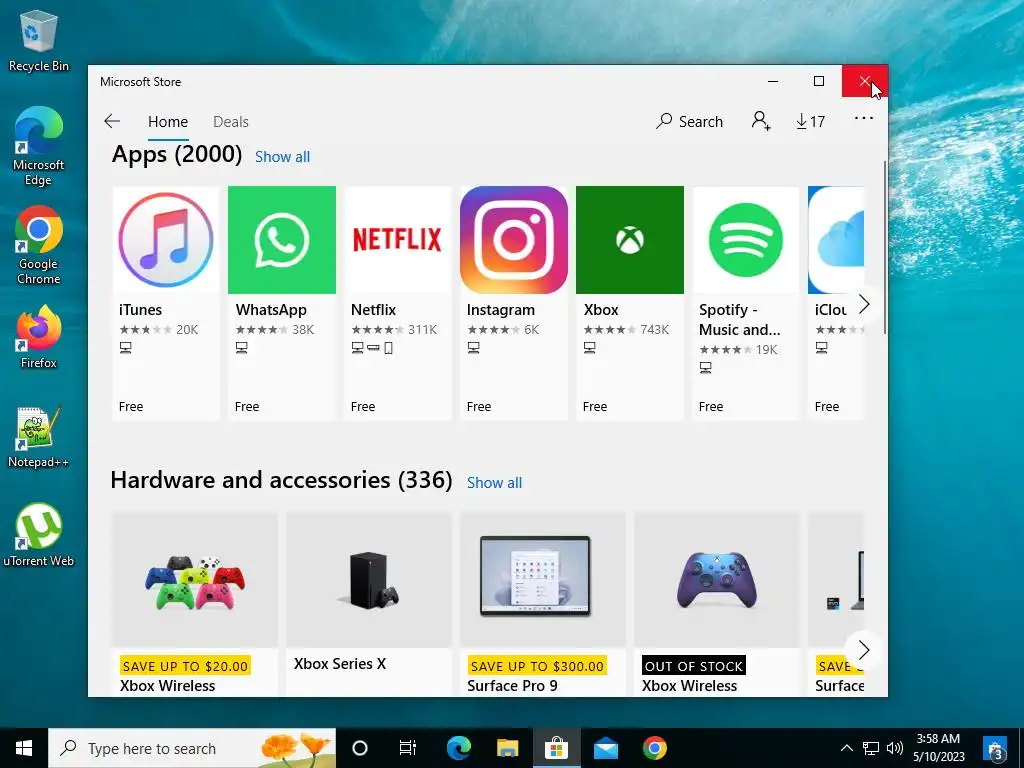The width and height of the screenshot is (1024, 768).
Task: Select the Recycle Bin desktop icon
Action: click(x=39, y=41)
